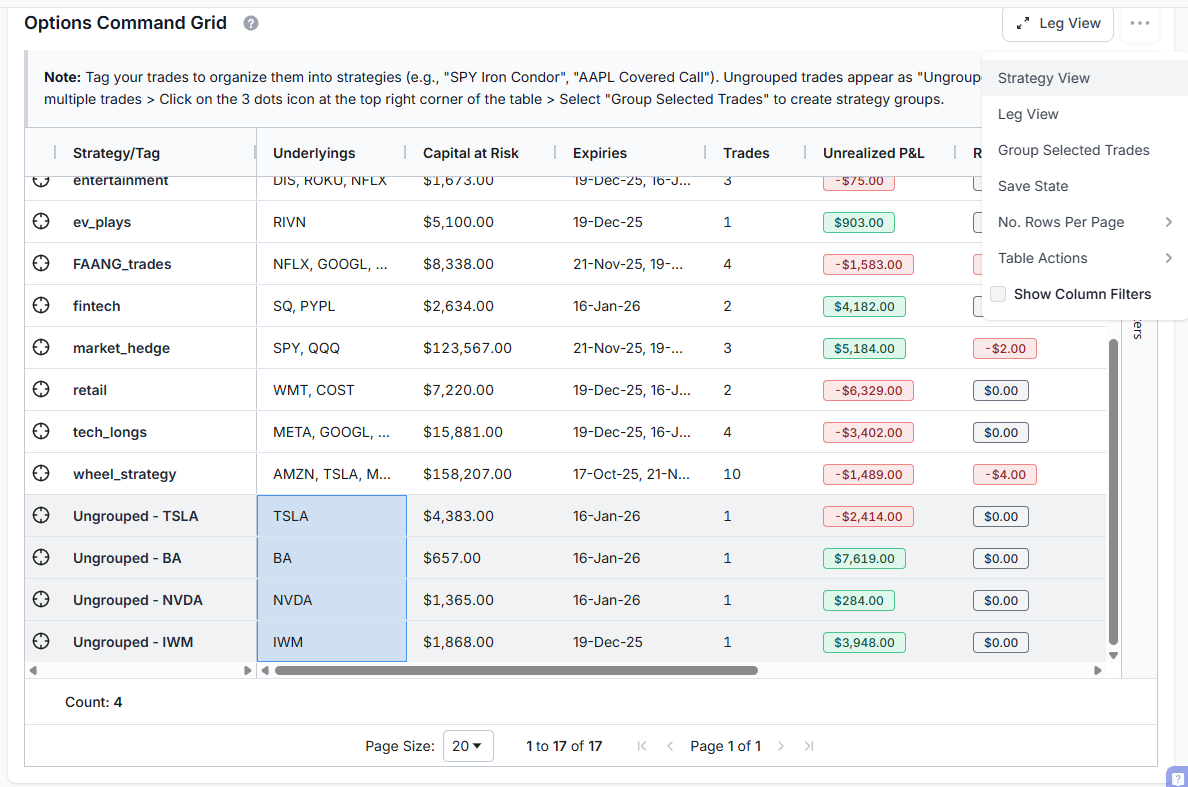1188x787 pixels.
Task: Open the three dots options menu
Action: pos(1140,23)
